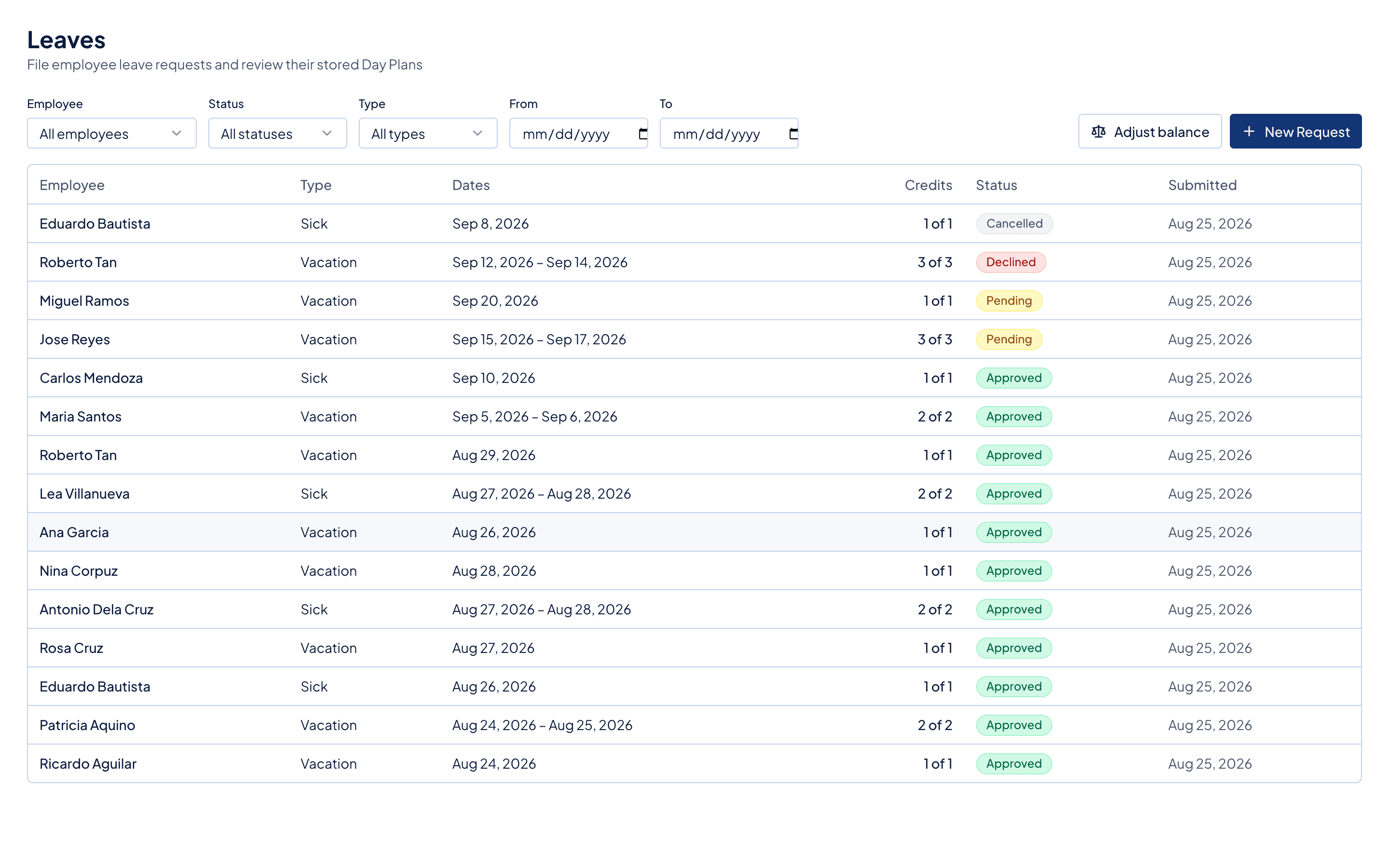Open the All types dropdown

coord(428,134)
